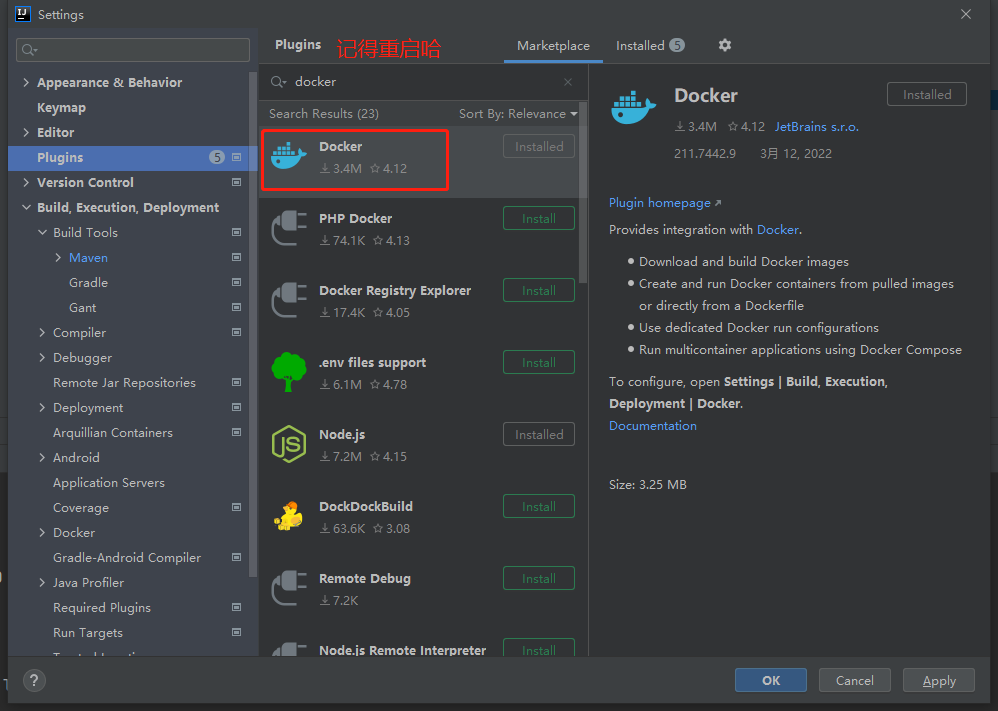Collapse Build, Execution, Deployment section
This screenshot has height=711, width=998.
(26, 208)
